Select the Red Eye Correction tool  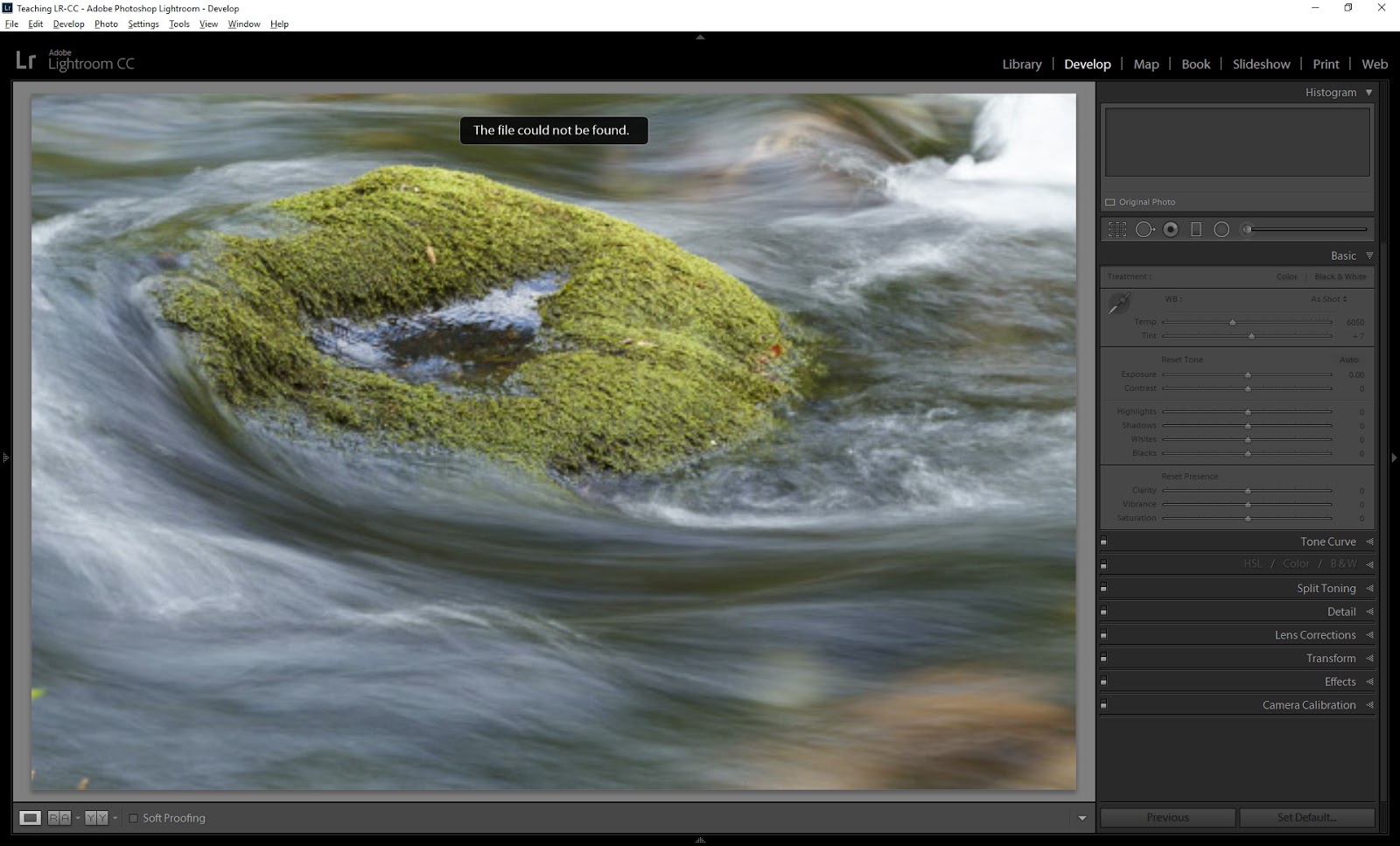click(x=1171, y=229)
